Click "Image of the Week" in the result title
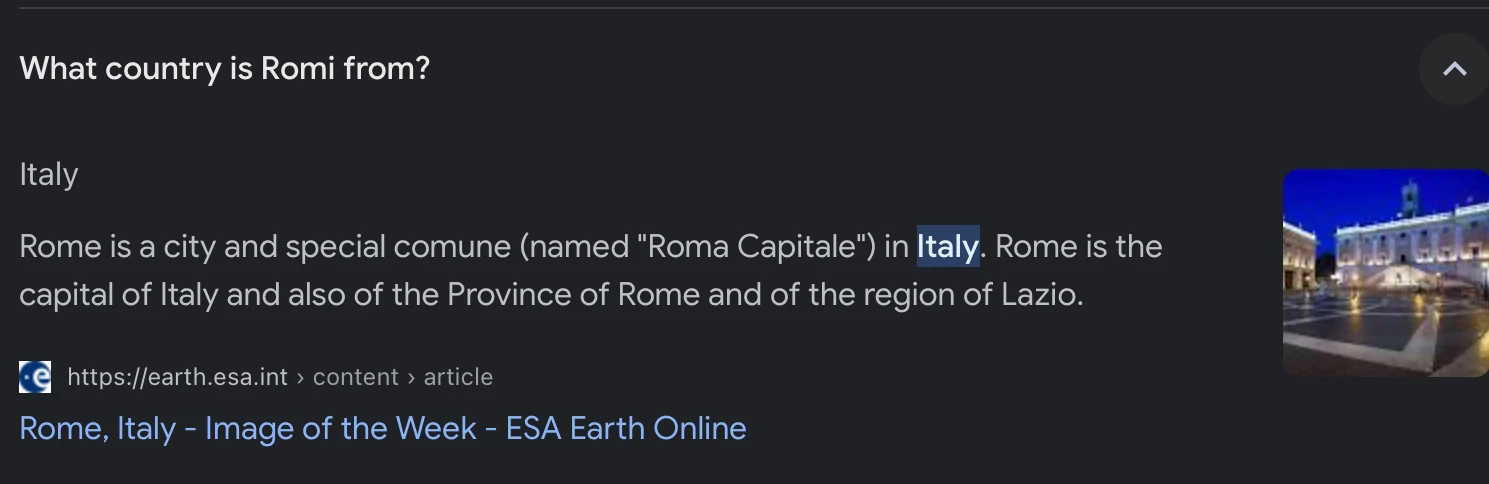The height and width of the screenshot is (484, 1489). coord(340,428)
